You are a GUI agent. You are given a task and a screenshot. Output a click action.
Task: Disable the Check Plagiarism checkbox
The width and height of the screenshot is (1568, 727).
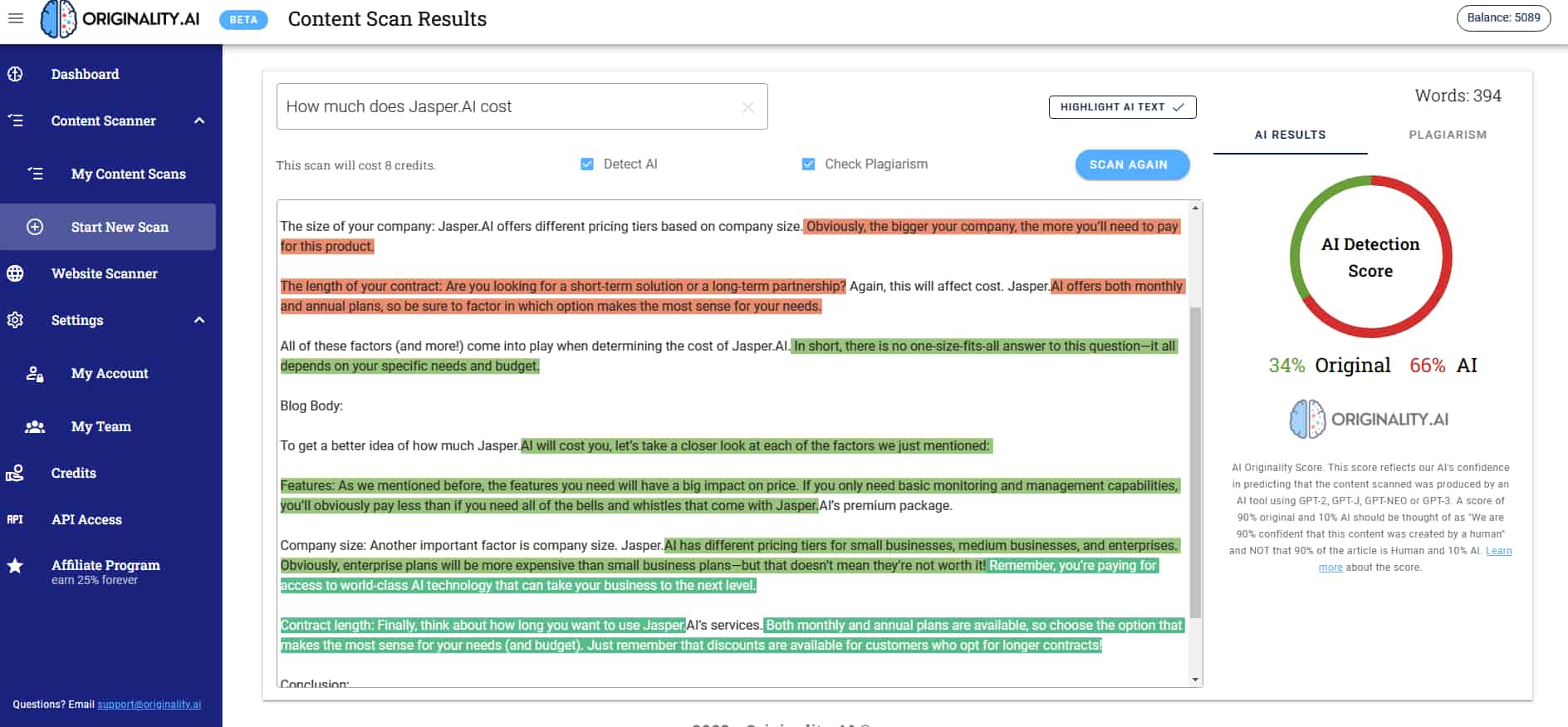(807, 164)
